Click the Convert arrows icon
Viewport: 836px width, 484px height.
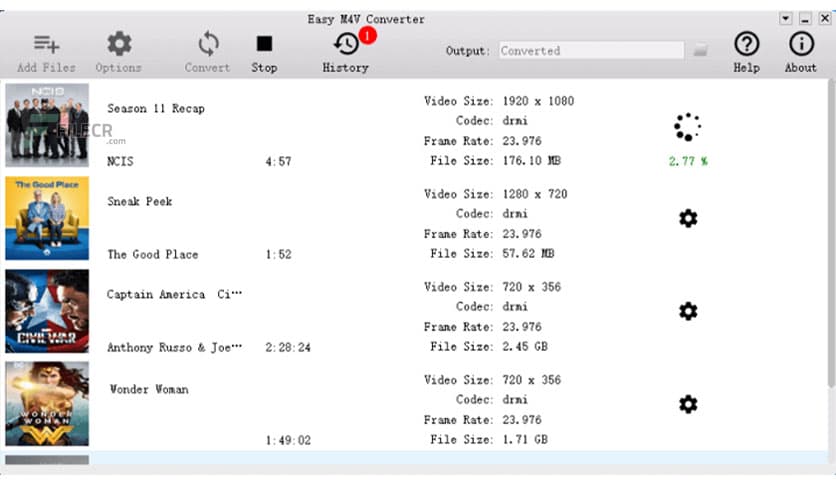(x=208, y=44)
